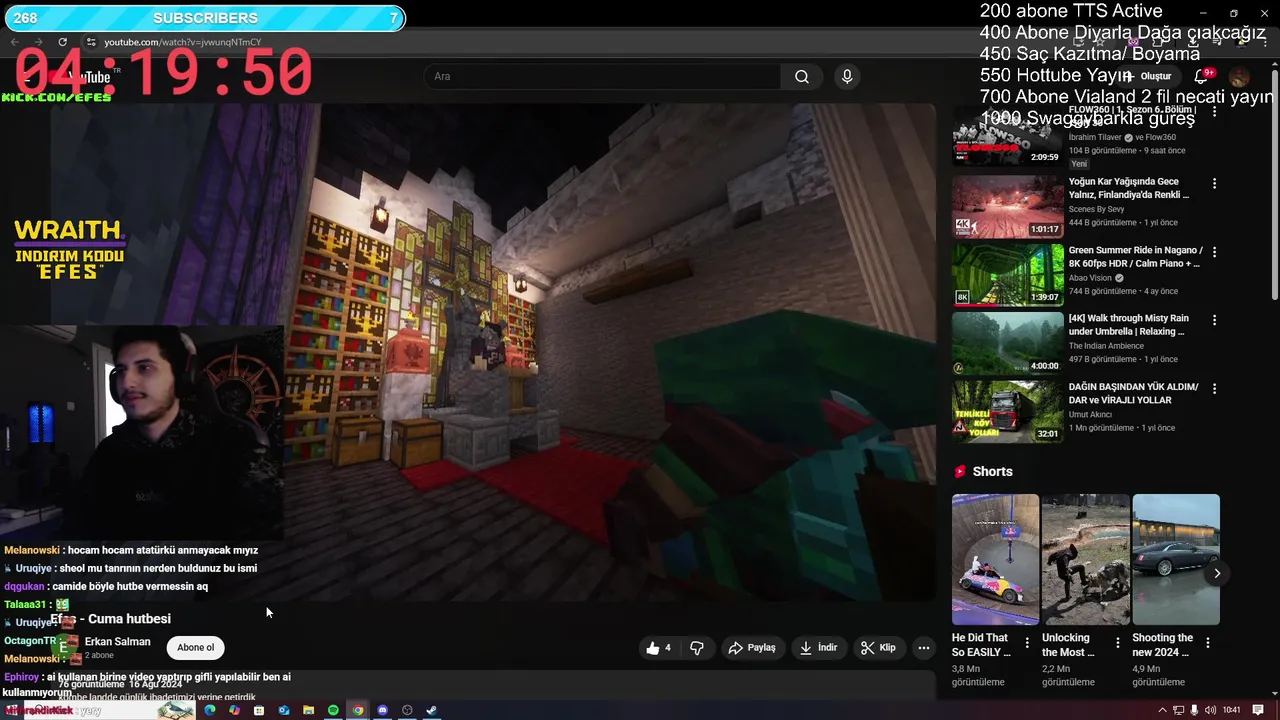The image size is (1280, 720).
Task: Open Microsoft Edge from taskbar
Action: pos(210,710)
